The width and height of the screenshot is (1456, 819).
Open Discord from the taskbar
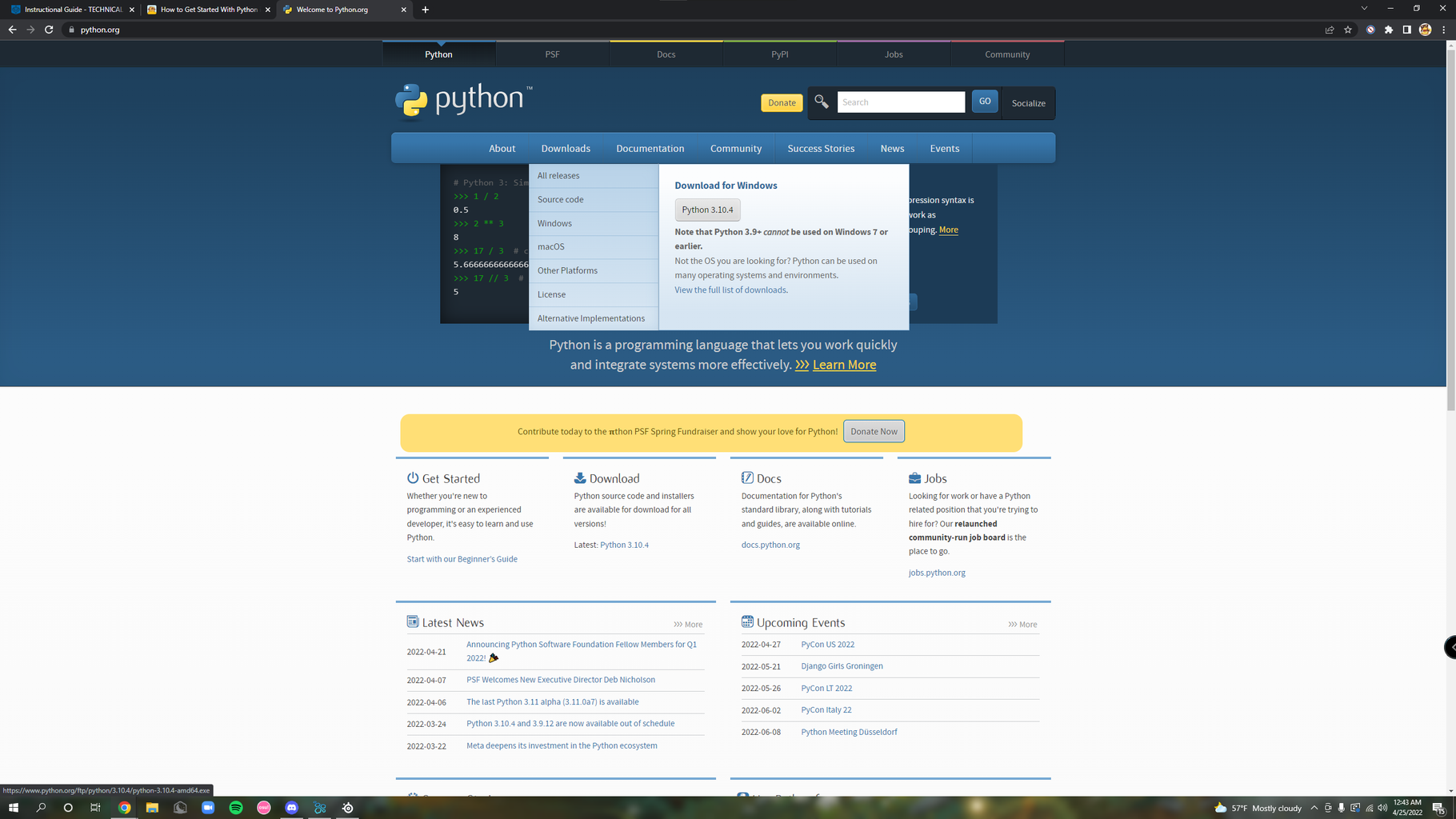292,808
